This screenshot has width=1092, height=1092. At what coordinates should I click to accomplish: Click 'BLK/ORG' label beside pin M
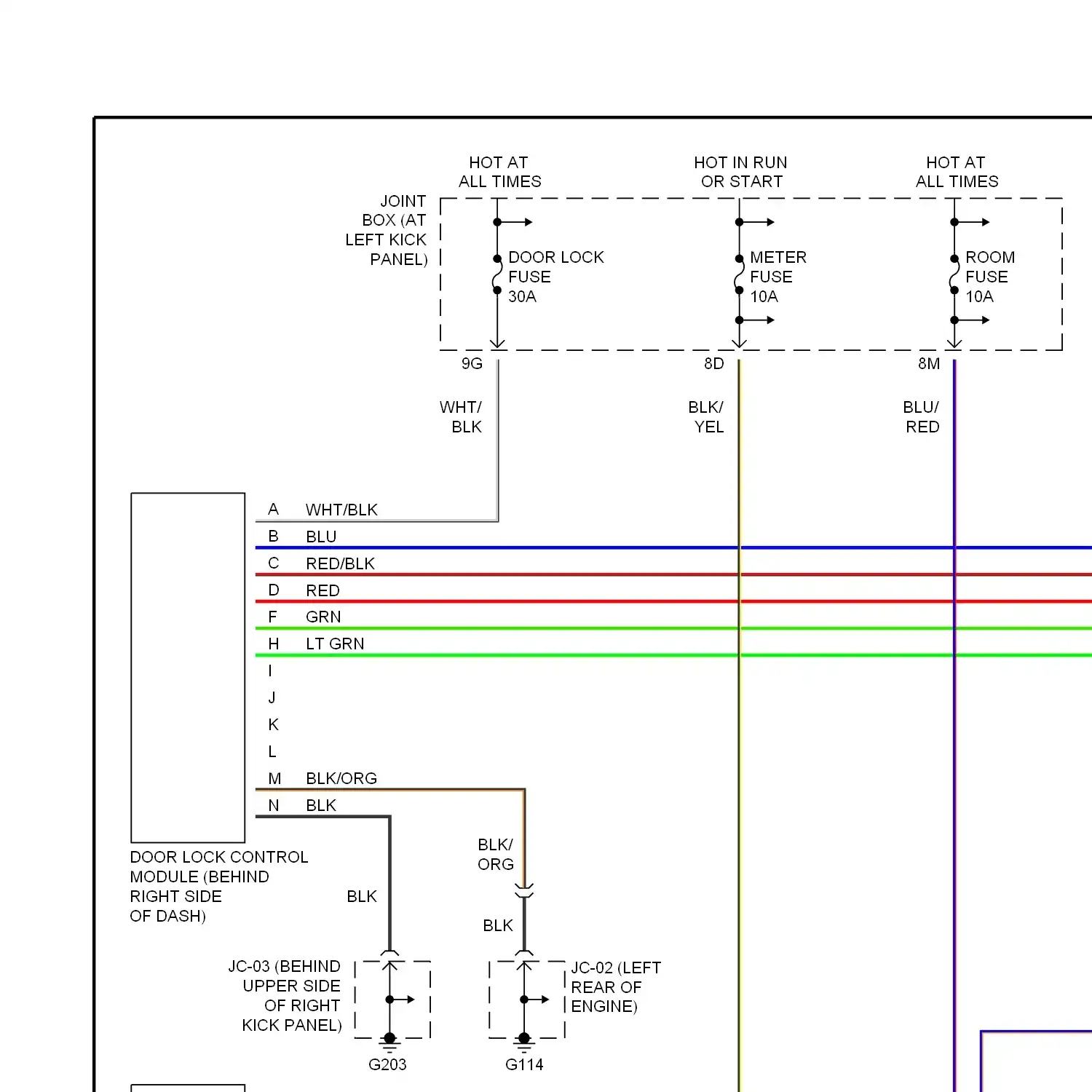[341, 778]
